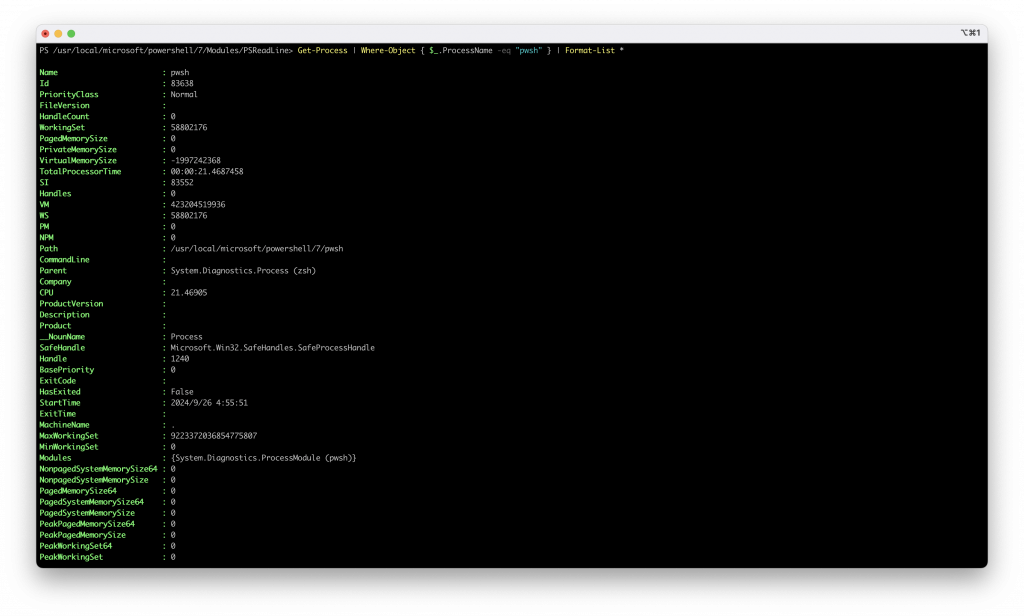Maximize the terminal with green button

pyautogui.click(x=71, y=33)
